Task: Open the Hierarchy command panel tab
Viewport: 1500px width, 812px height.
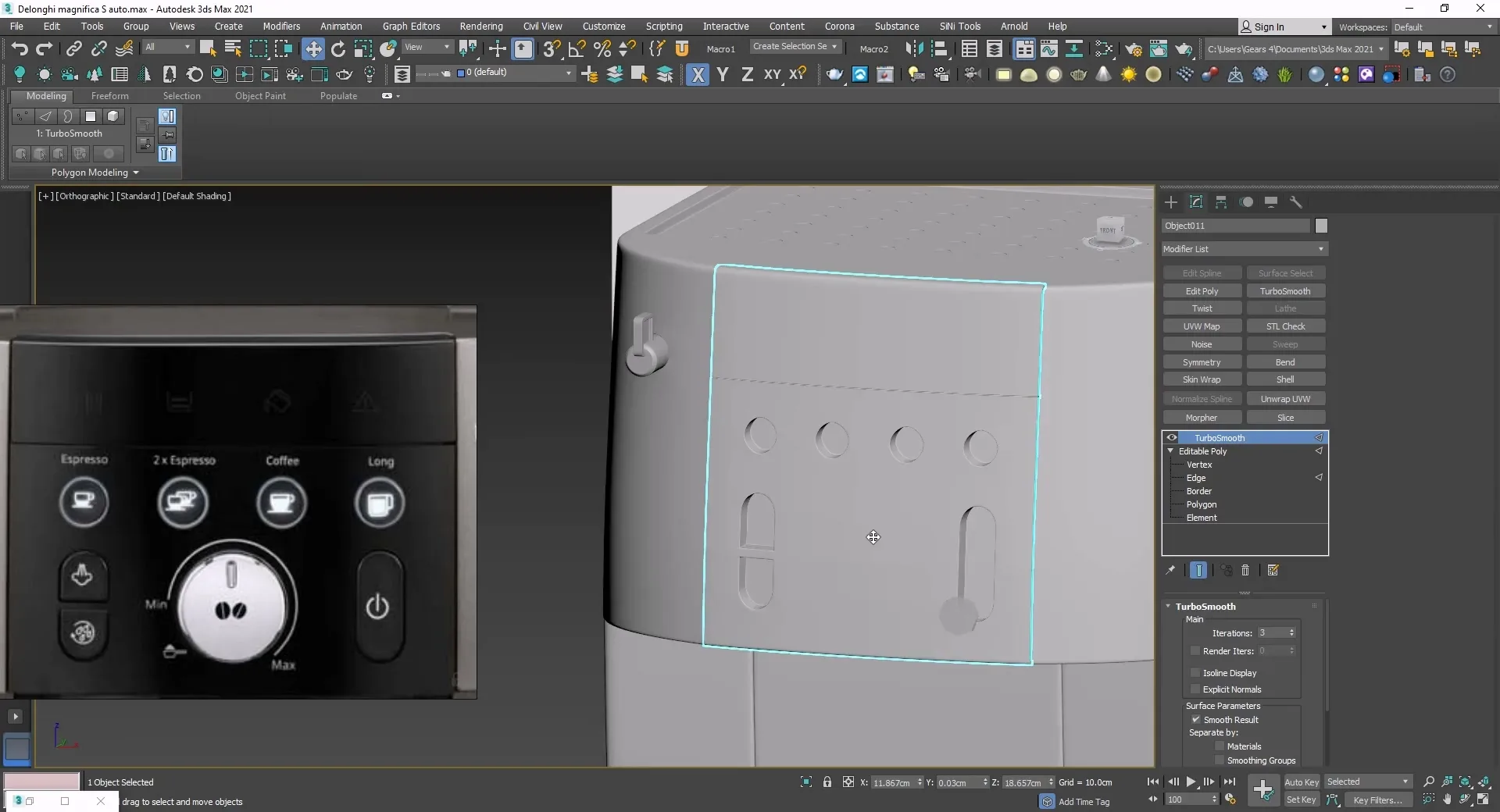Action: click(1221, 202)
